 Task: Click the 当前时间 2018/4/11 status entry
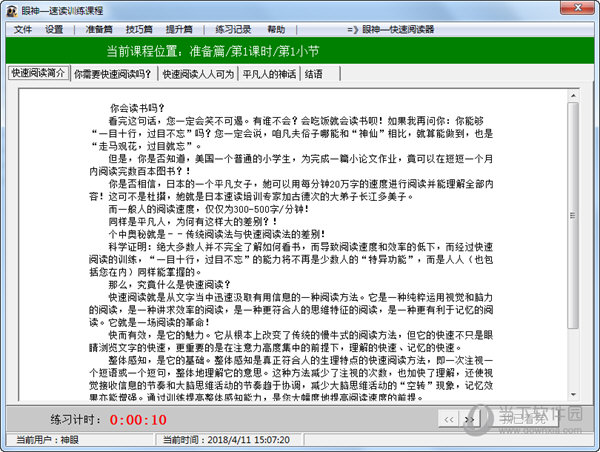(226, 440)
